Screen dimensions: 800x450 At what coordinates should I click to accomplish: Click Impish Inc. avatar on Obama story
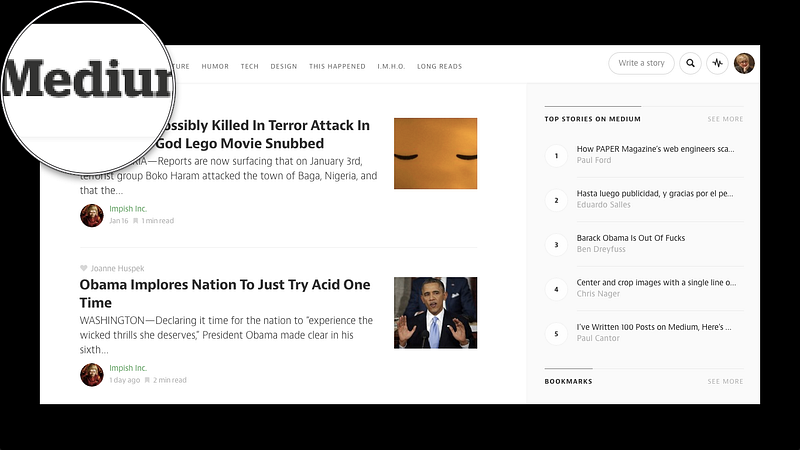[x=92, y=374]
